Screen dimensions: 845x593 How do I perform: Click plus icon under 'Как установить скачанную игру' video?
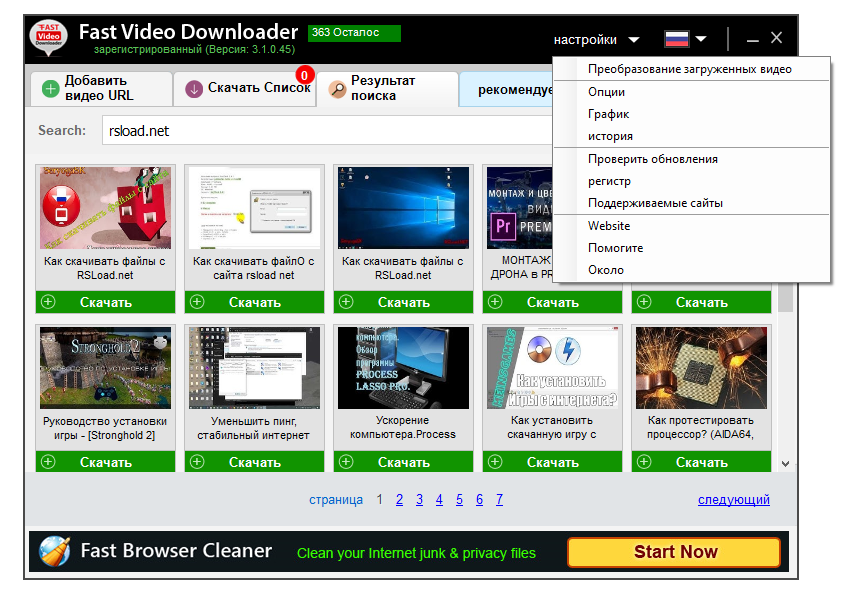[495, 462]
